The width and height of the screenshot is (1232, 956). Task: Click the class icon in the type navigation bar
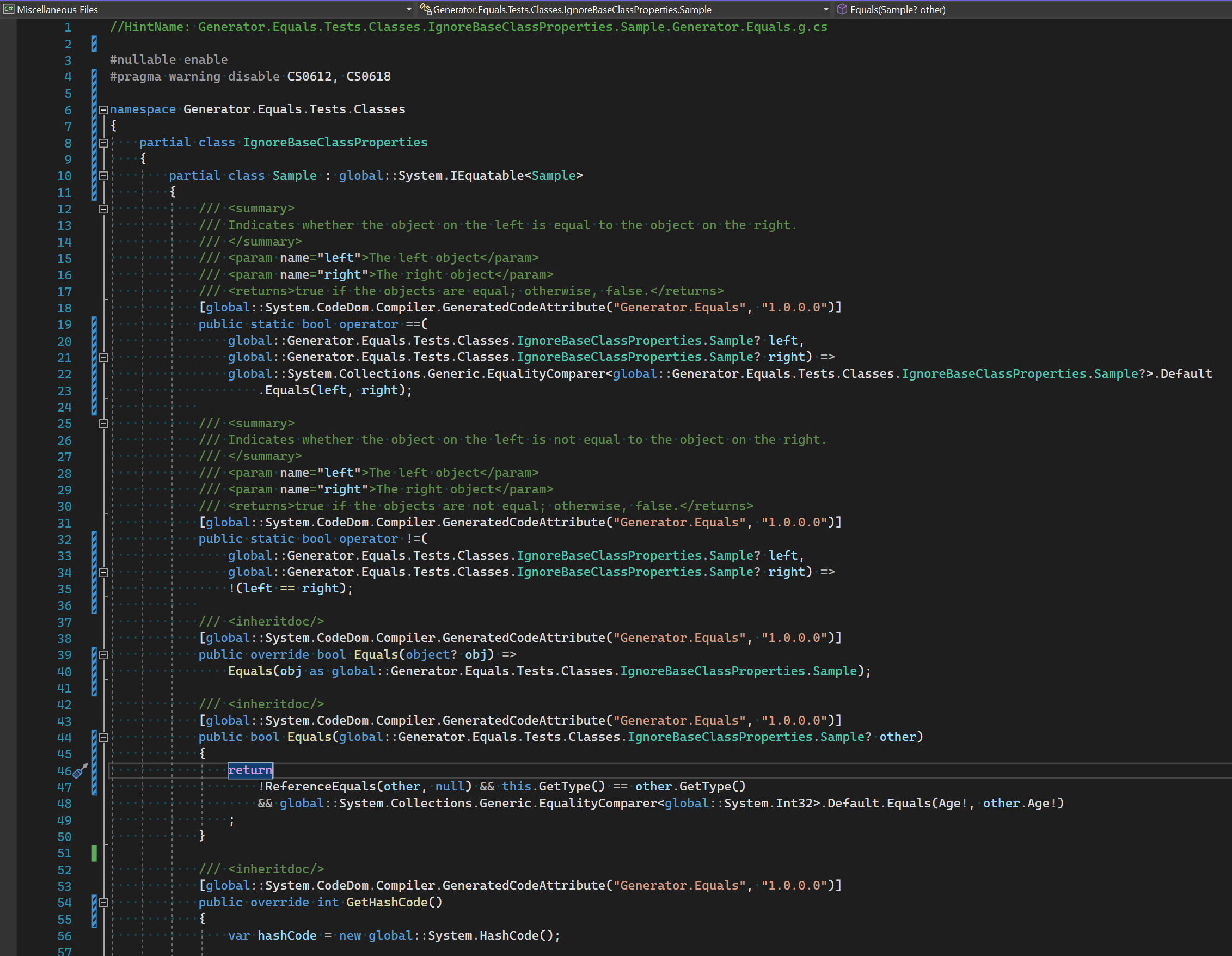426,9
